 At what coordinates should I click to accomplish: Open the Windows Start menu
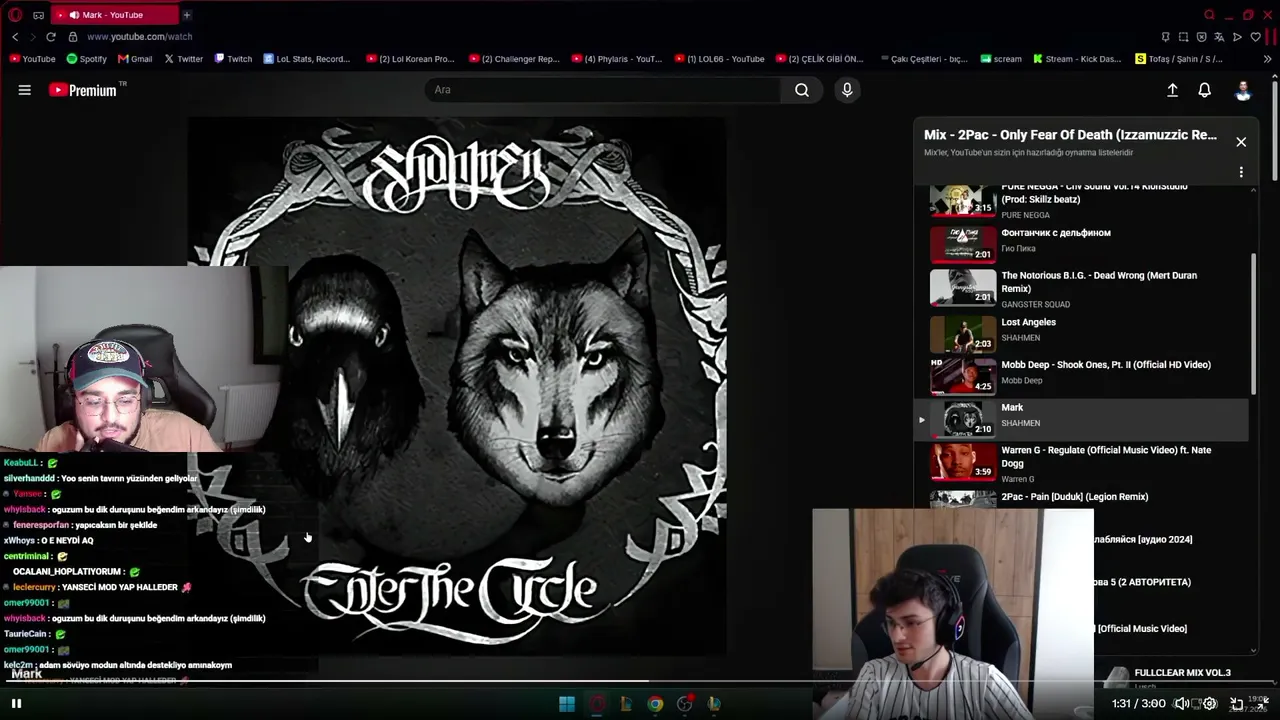coord(567,704)
